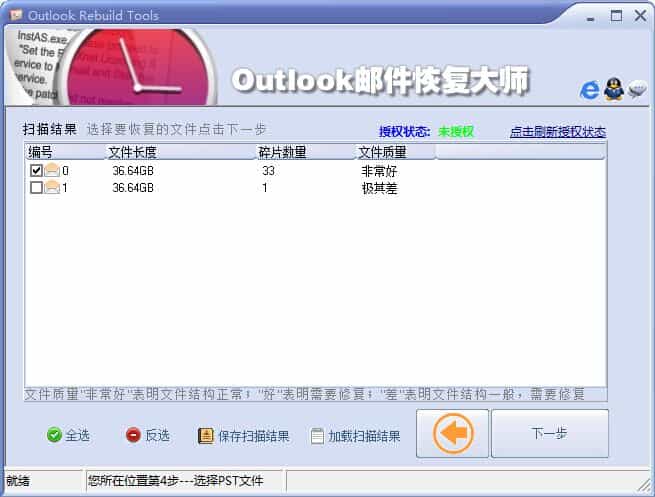Image resolution: width=655 pixels, height=497 pixels.
Task: Click the red invert-selection icon
Action: point(133,435)
